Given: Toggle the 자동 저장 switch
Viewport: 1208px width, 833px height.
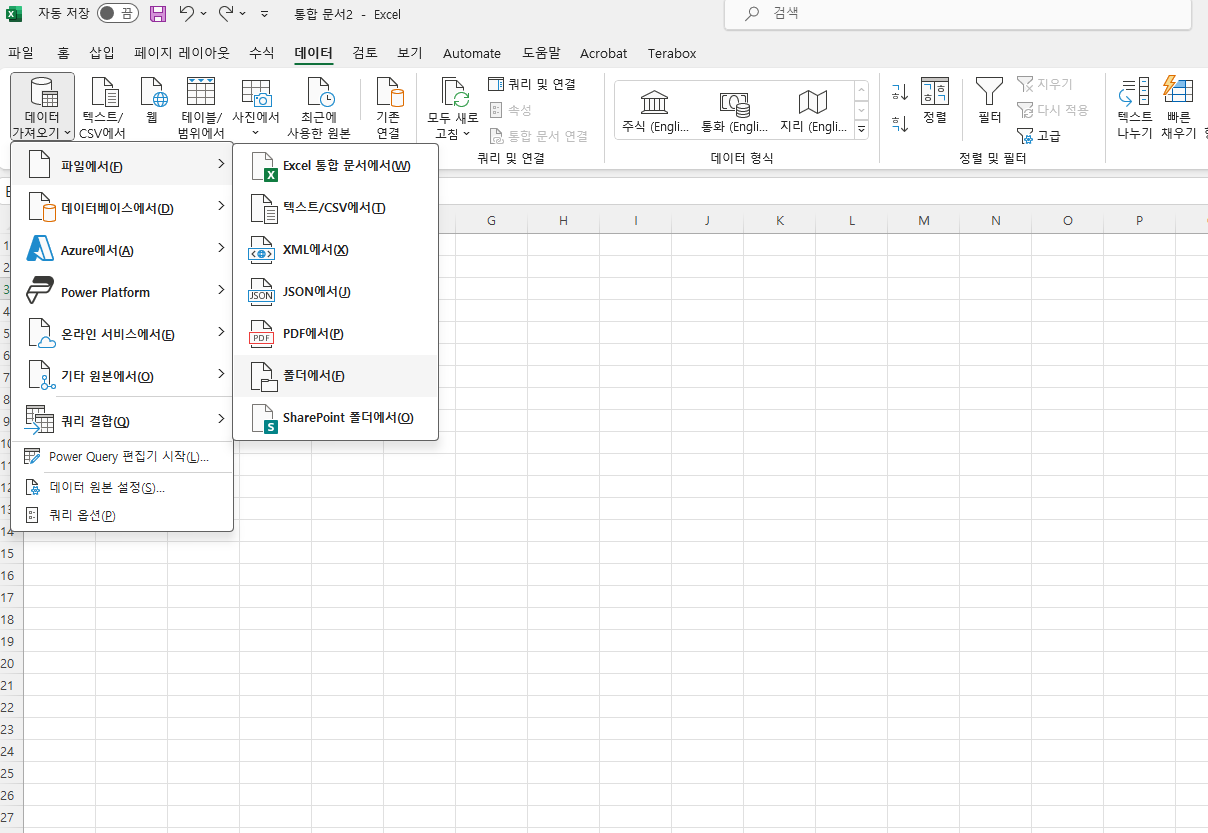Looking at the screenshot, I should tap(118, 14).
